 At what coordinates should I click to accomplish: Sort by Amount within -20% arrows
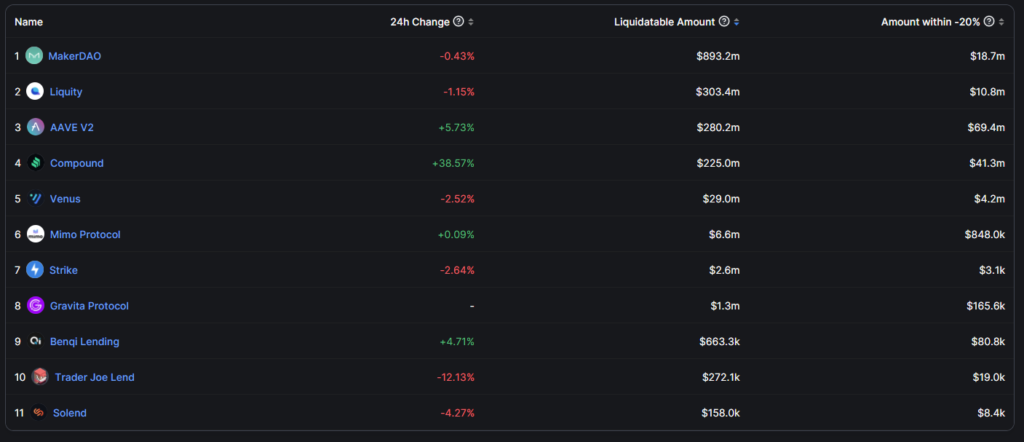click(x=1002, y=21)
